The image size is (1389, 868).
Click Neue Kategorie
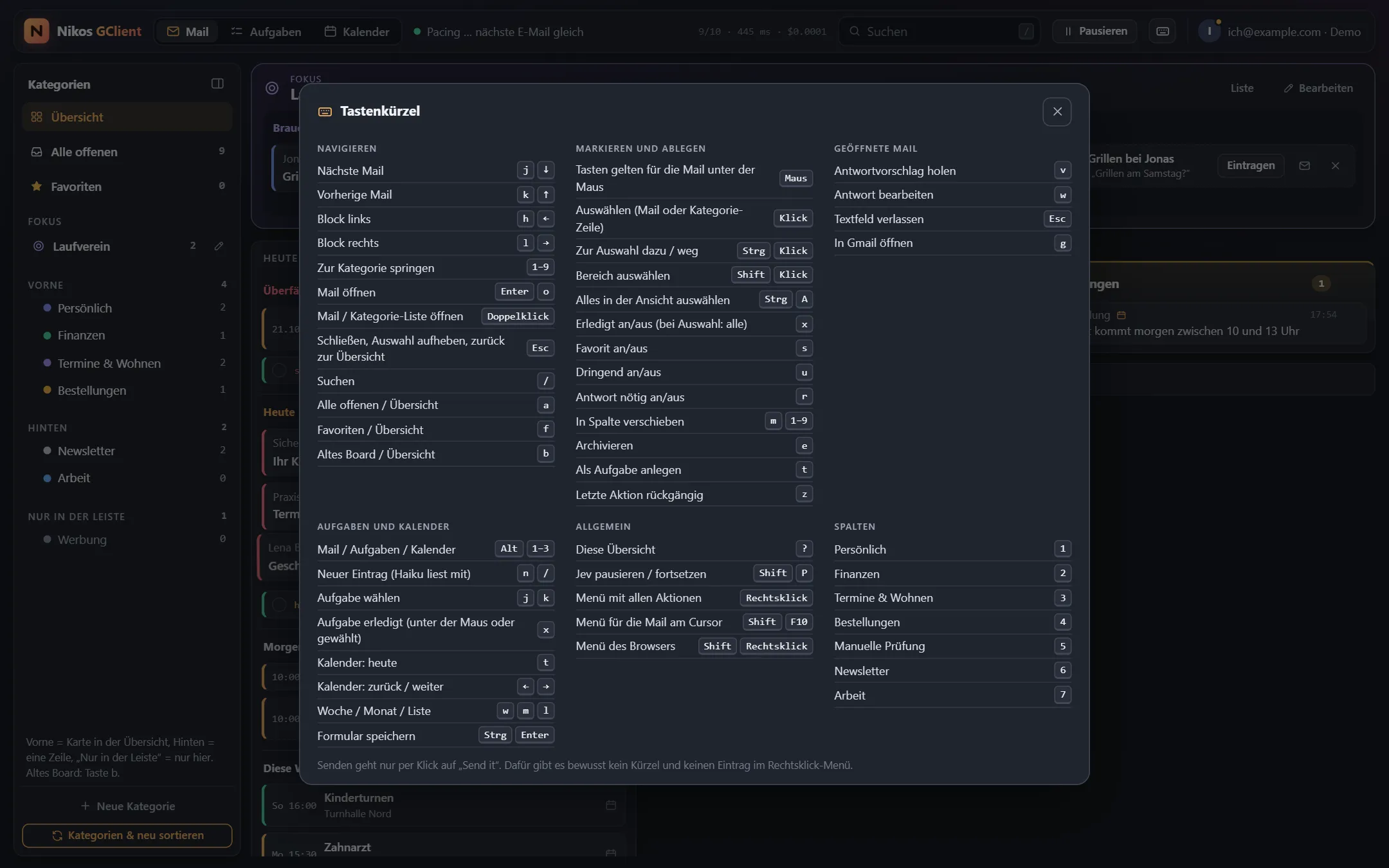click(127, 806)
